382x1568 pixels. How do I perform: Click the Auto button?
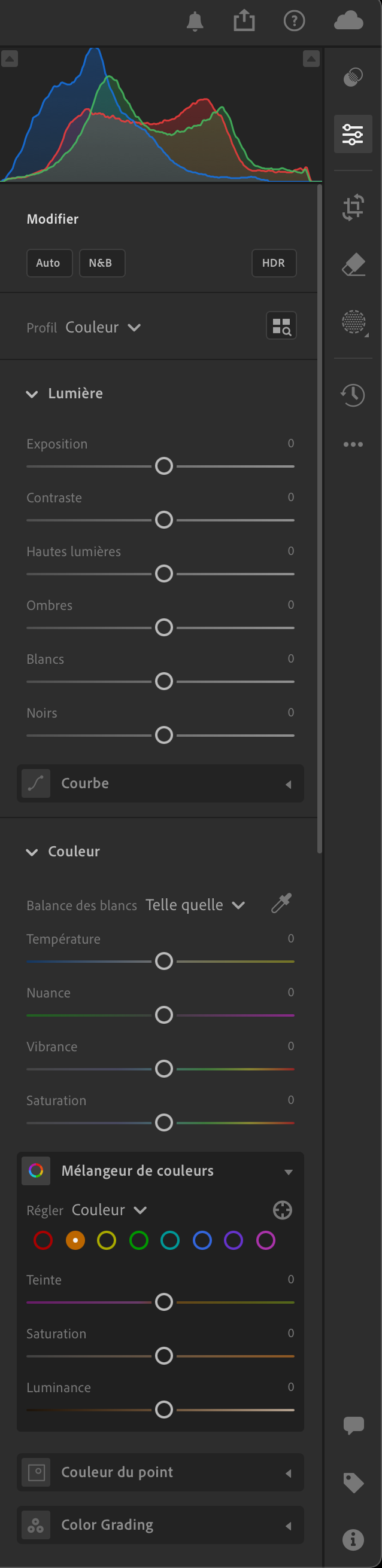point(48,263)
